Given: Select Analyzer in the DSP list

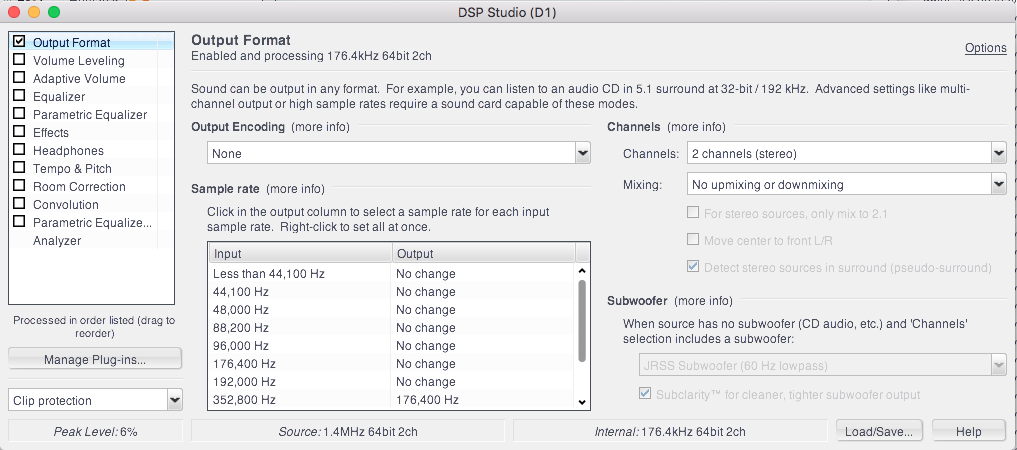Looking at the screenshot, I should pos(57,241).
